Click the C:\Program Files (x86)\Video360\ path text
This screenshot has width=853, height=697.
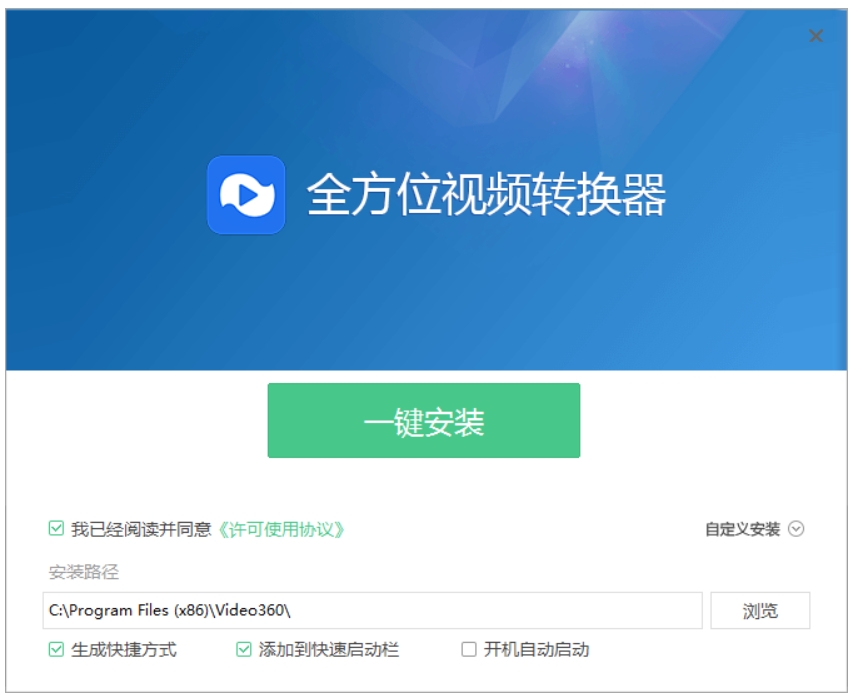[x=176, y=610]
